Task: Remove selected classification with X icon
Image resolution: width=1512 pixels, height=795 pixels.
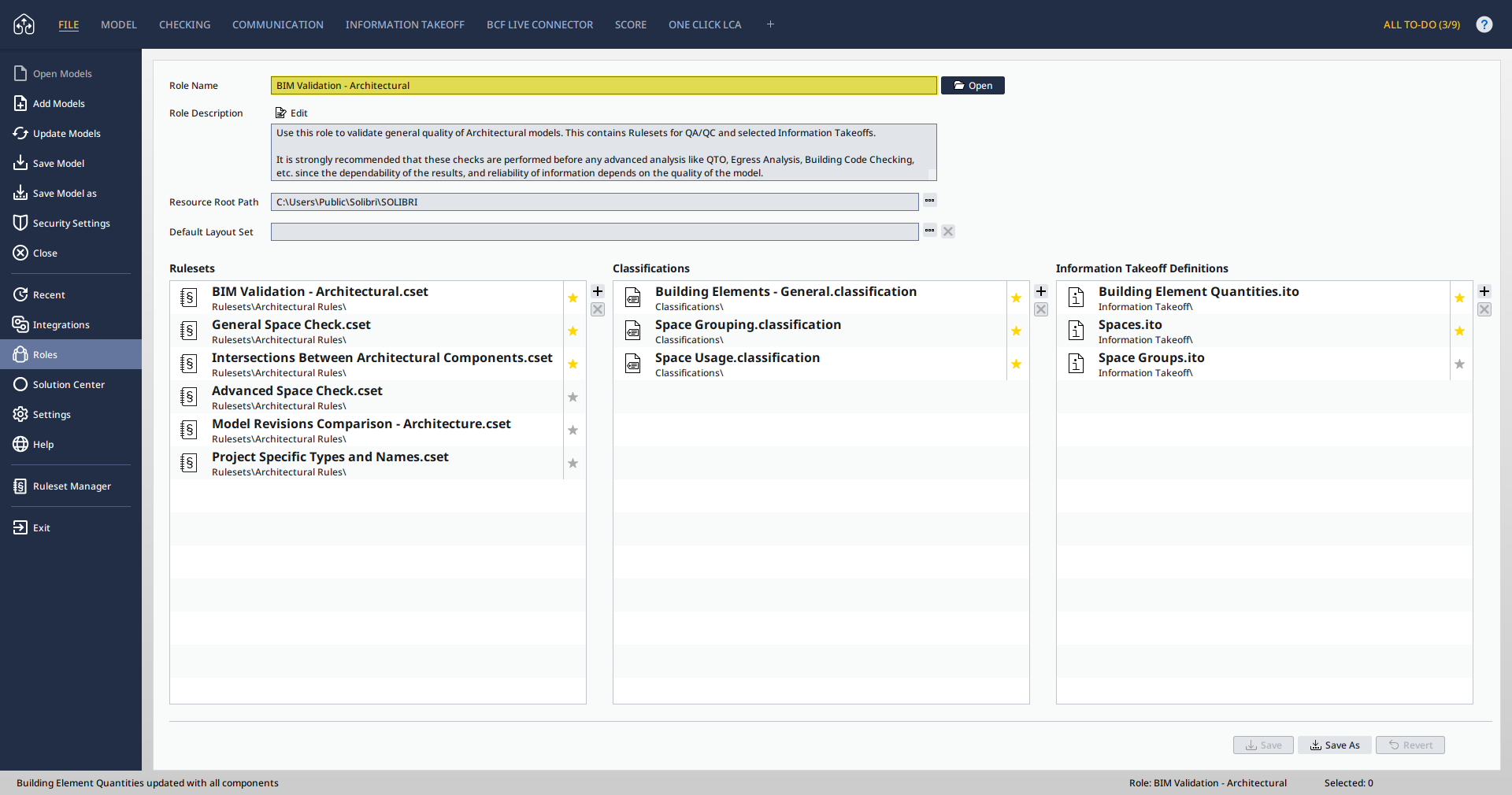Action: click(x=1041, y=309)
